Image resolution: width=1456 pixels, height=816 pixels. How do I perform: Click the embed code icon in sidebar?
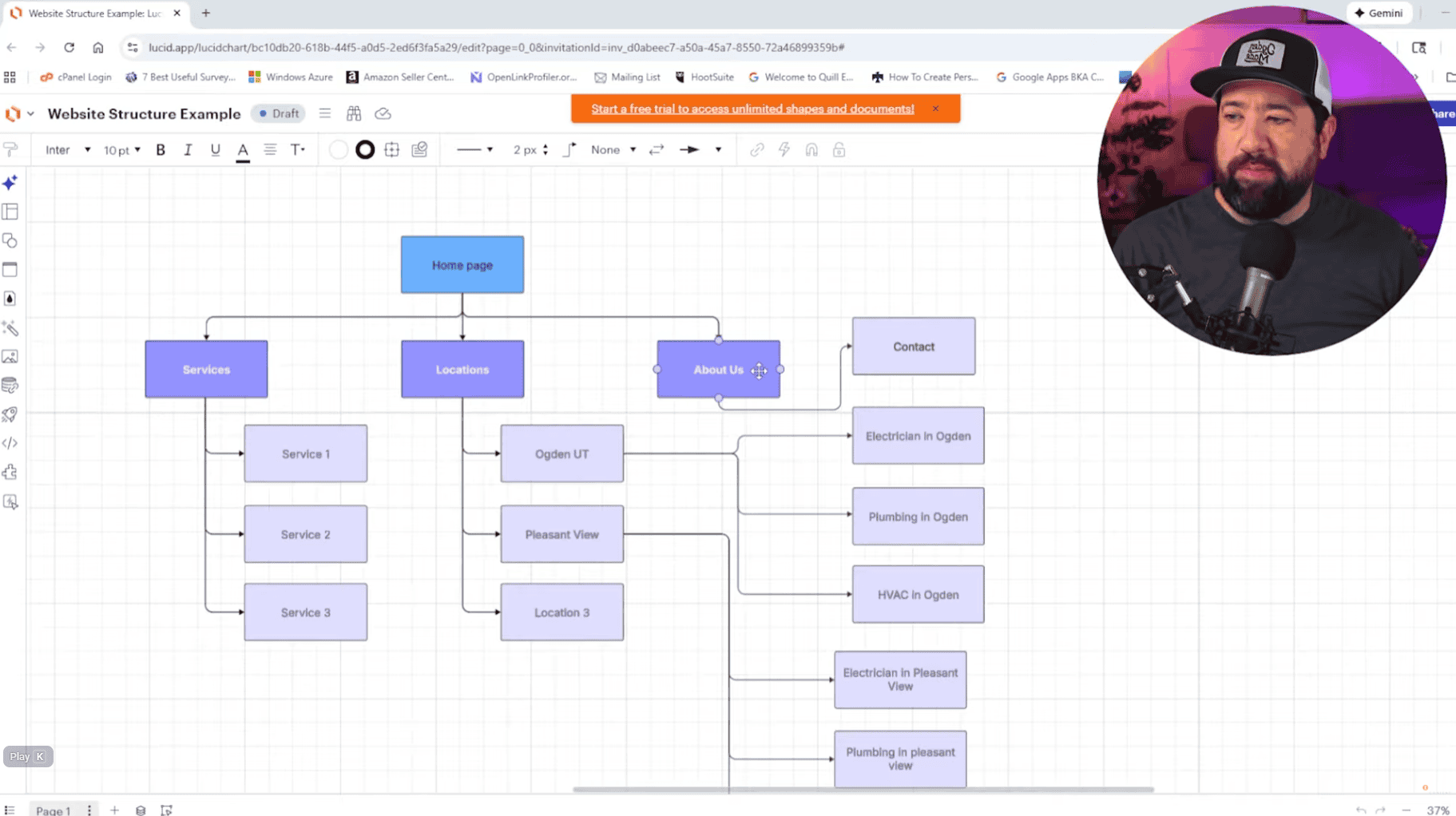(x=10, y=443)
